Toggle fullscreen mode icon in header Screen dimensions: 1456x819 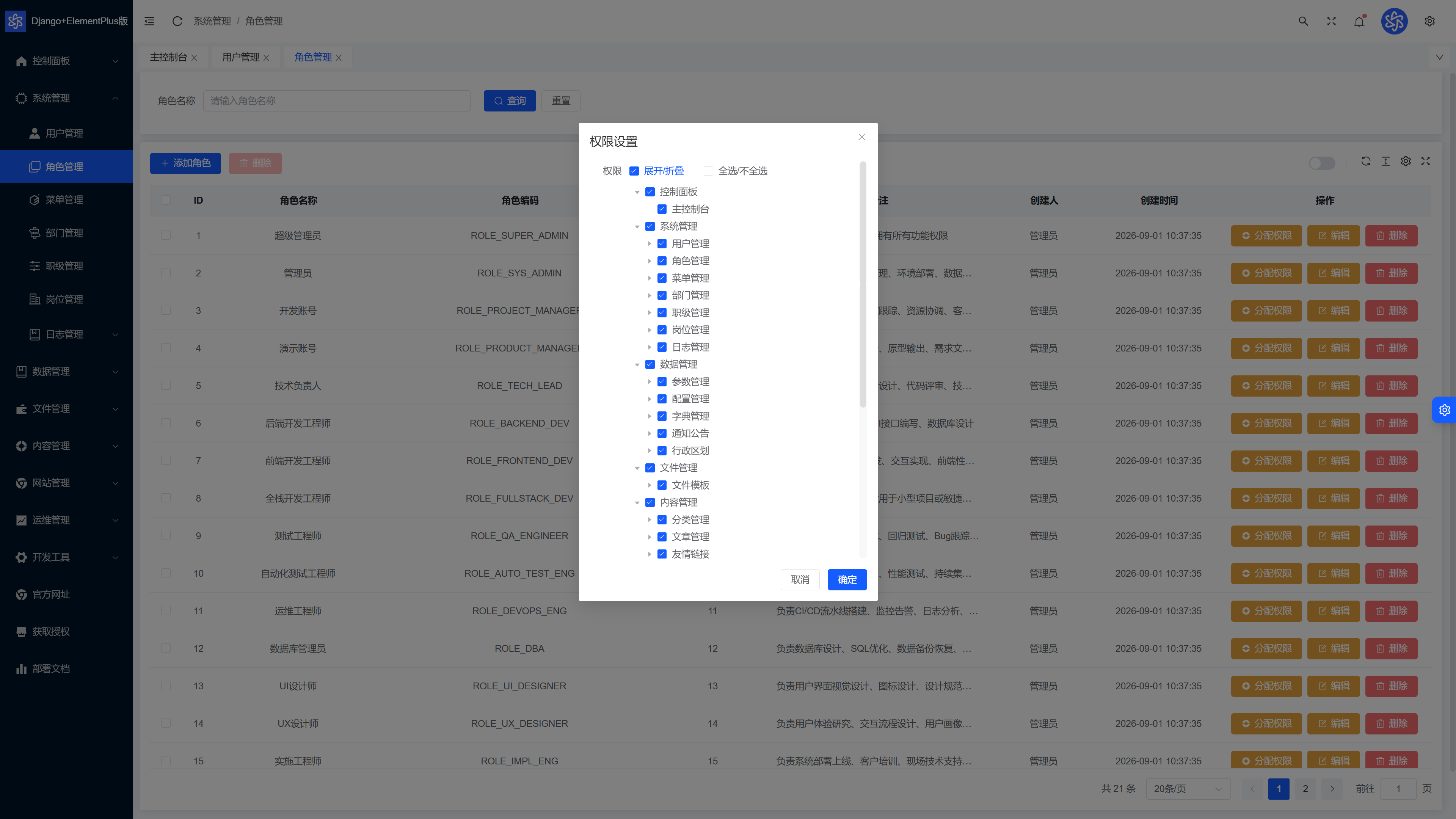(1331, 21)
